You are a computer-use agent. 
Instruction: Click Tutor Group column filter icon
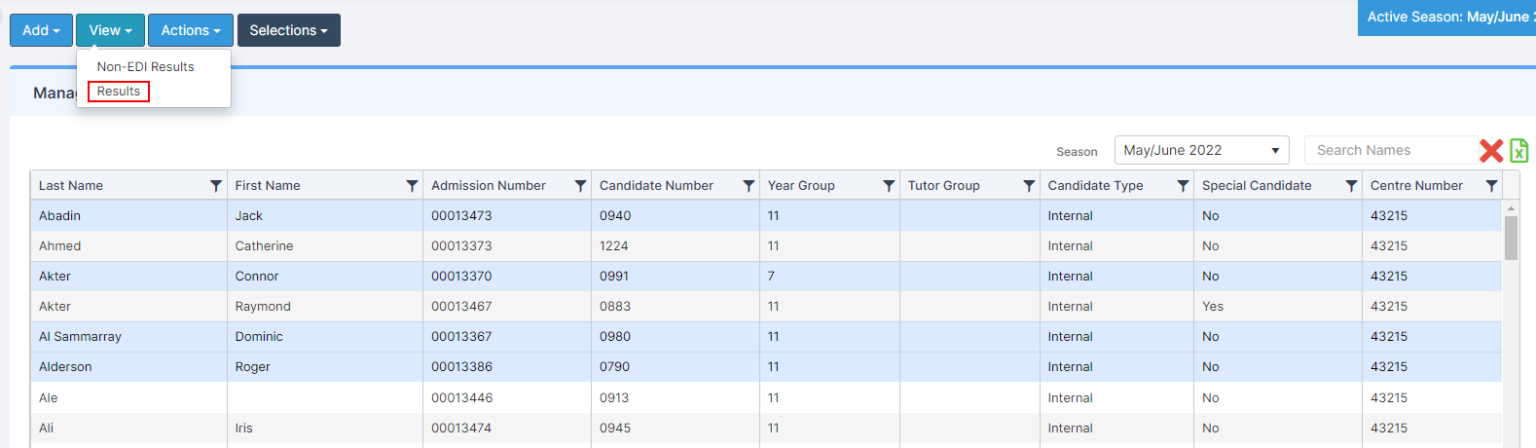(x=1028, y=186)
